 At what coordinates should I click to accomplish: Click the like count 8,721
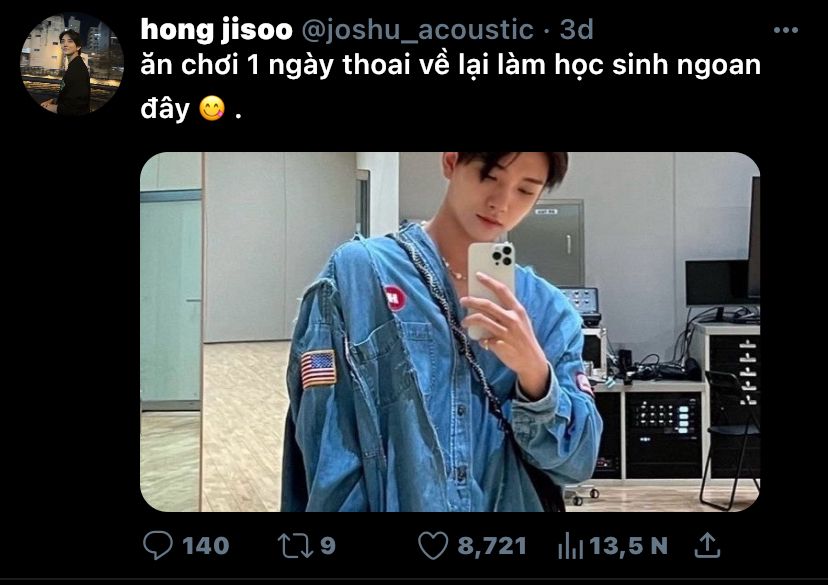point(492,546)
